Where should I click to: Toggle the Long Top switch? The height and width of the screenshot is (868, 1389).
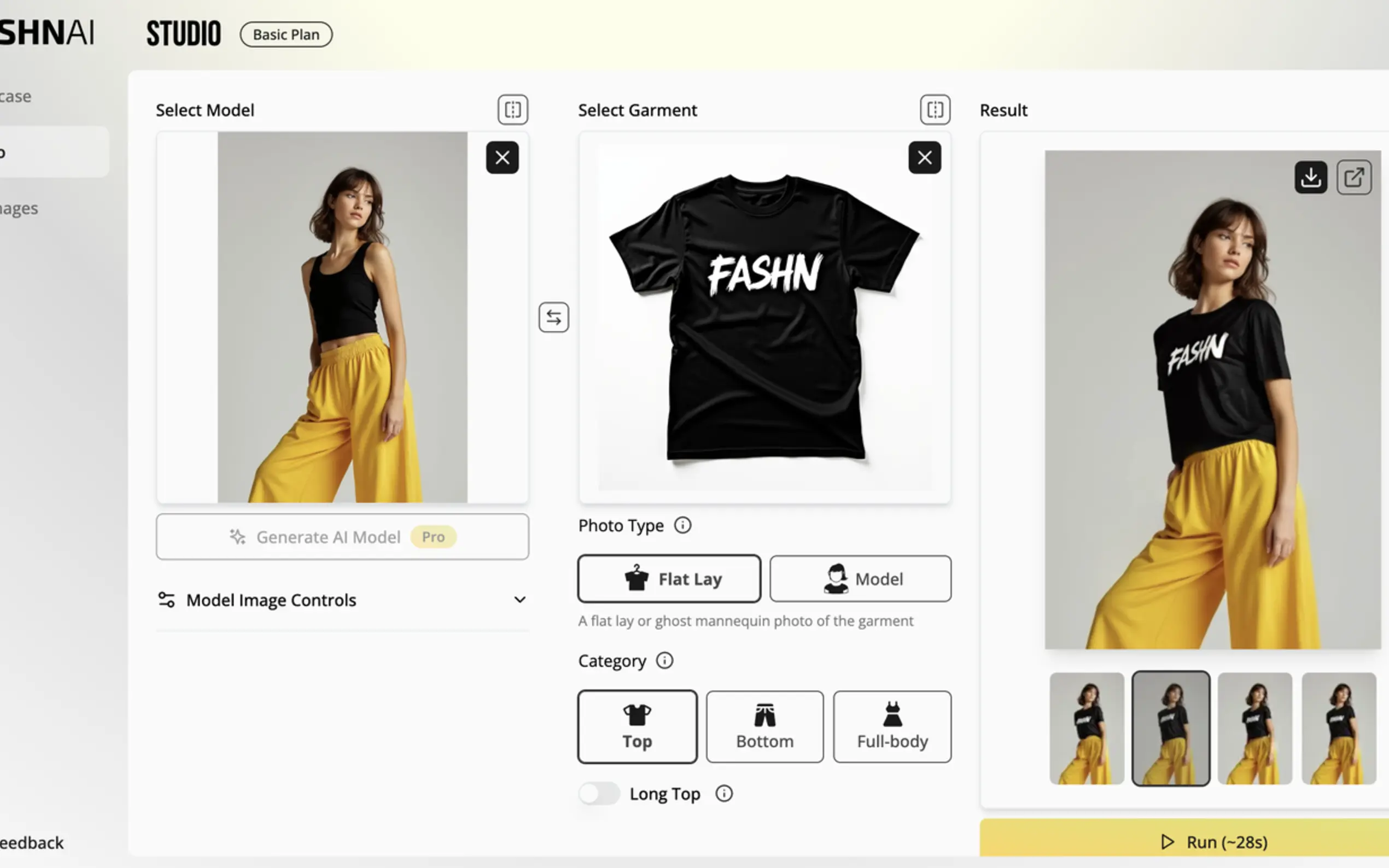(x=599, y=793)
